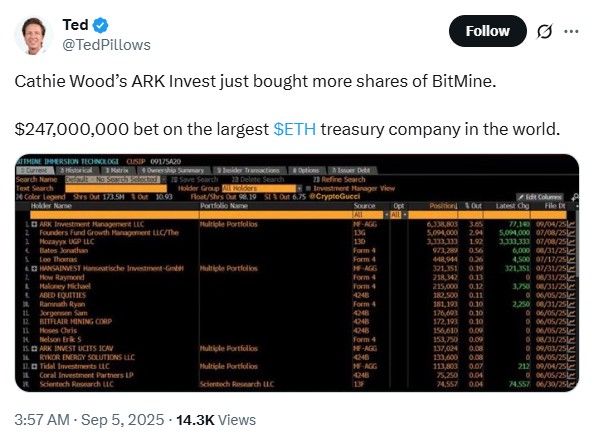
Task: Open the Search Name default dropdown
Action: click(164, 180)
